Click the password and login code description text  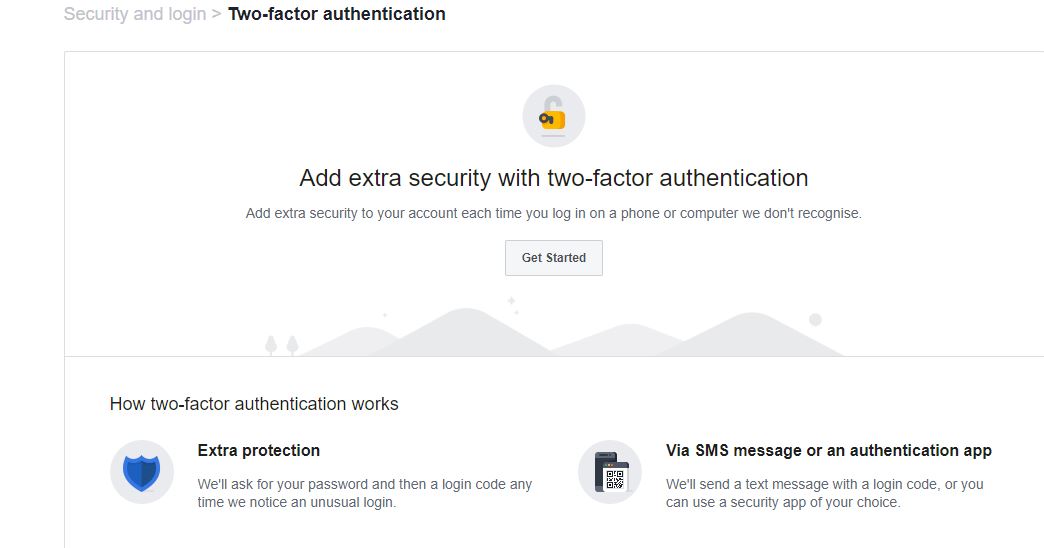tap(364, 493)
